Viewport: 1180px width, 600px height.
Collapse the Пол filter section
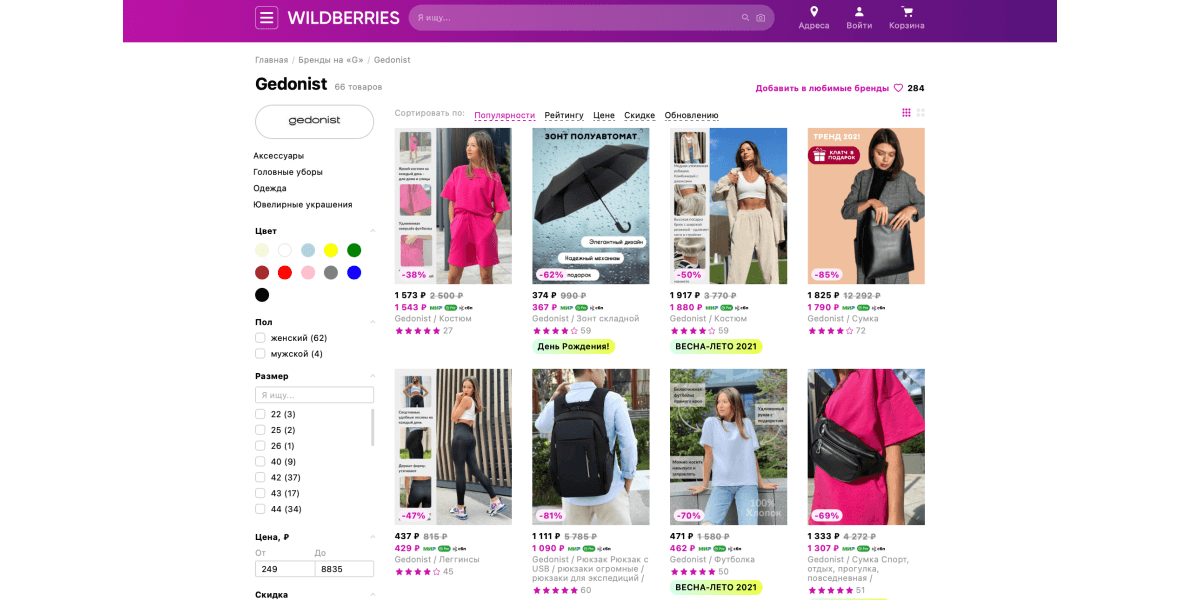click(x=372, y=322)
